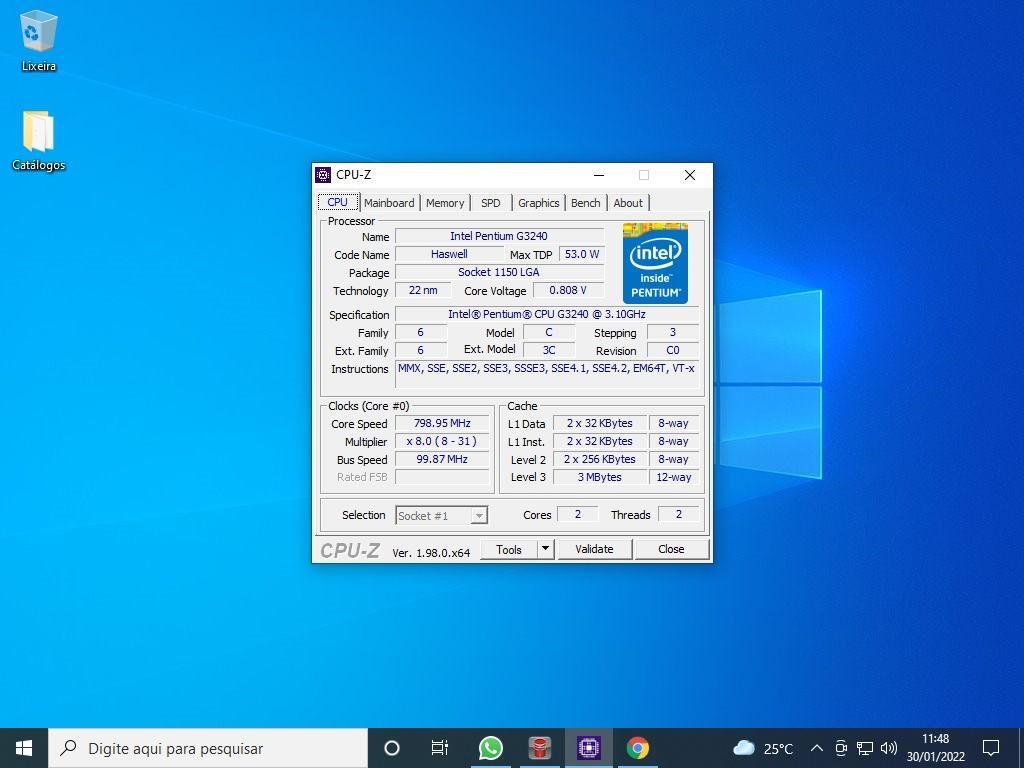
Task: Click the Core Speed value '798.95 MHz'
Action: tap(442, 423)
